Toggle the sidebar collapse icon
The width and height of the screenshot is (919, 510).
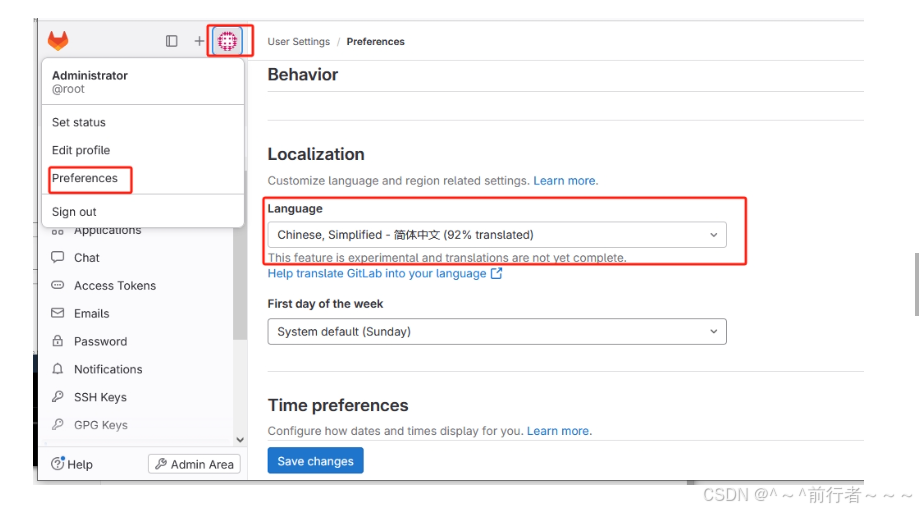[x=171, y=41]
